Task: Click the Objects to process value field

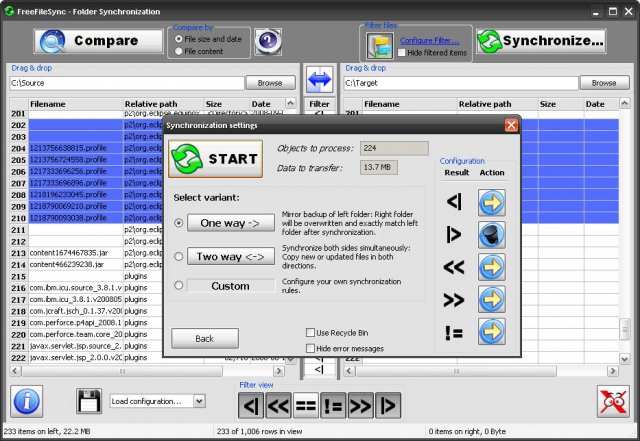Action: [394, 148]
